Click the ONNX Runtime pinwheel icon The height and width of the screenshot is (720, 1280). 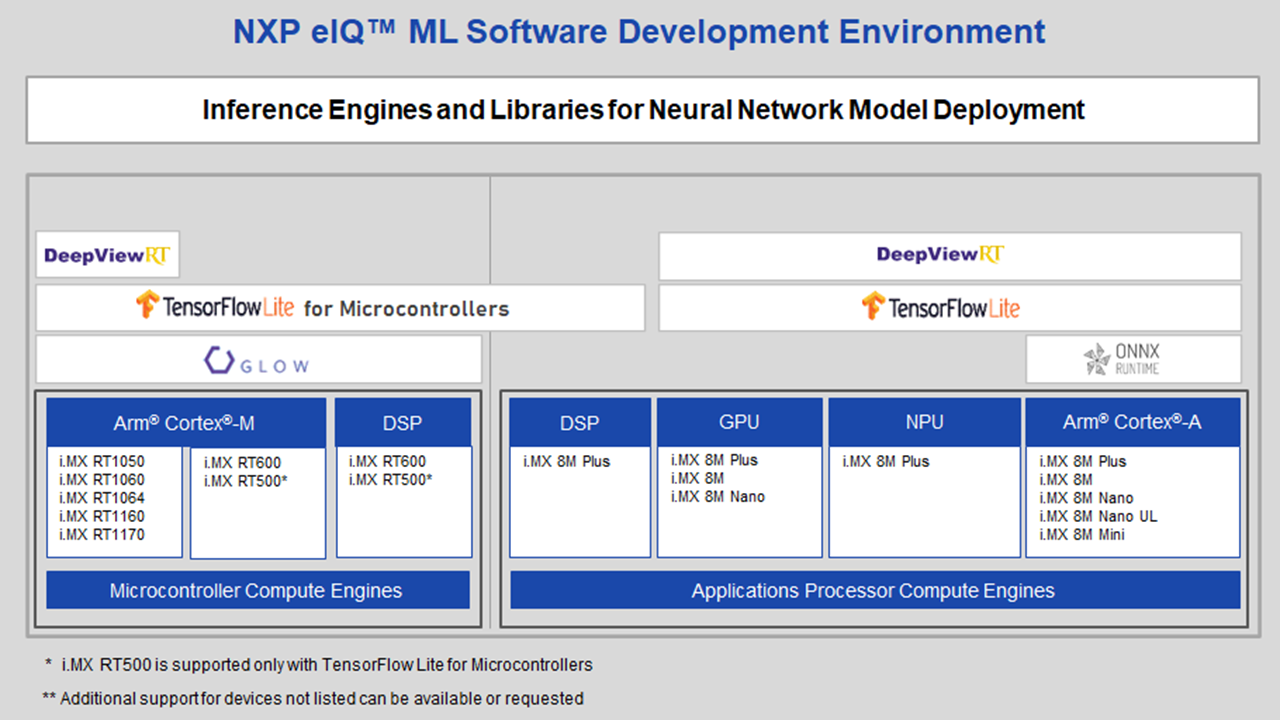coord(1095,358)
